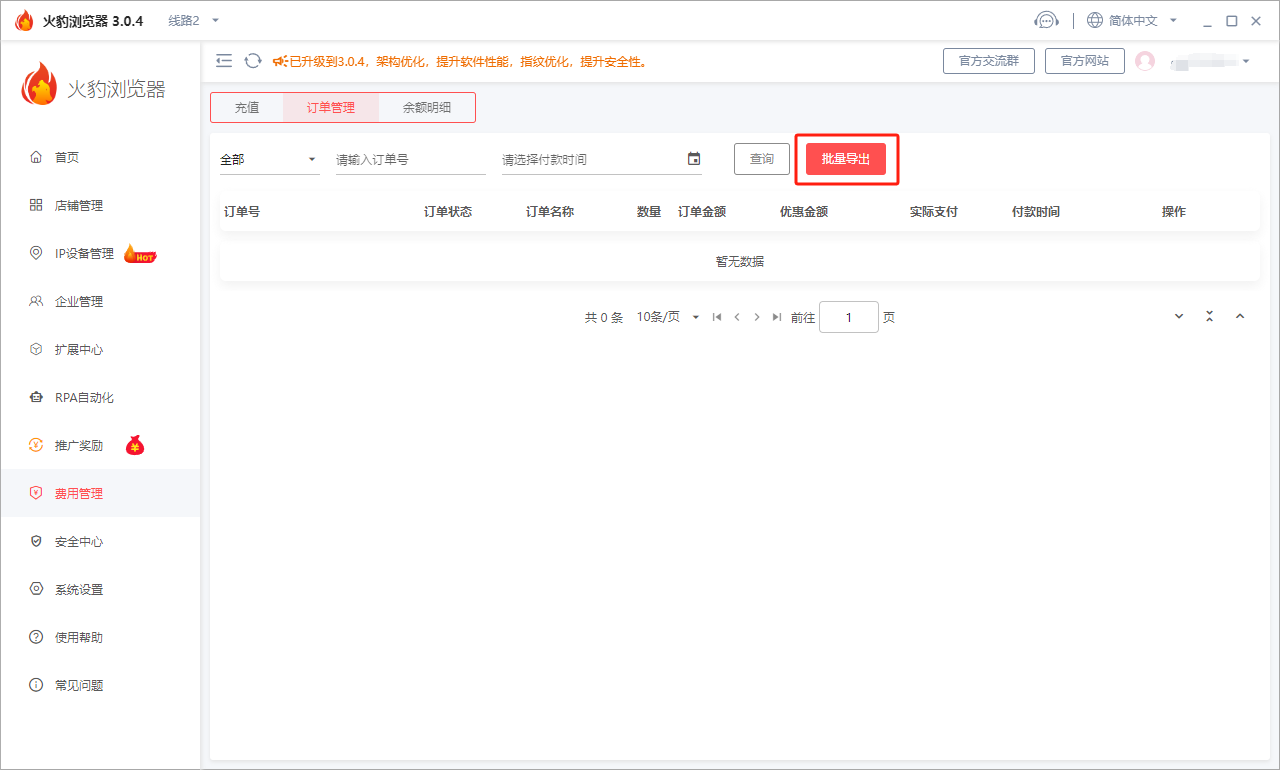Click the 请输入订单号 order number field
This screenshot has width=1280, height=770.
410,159
